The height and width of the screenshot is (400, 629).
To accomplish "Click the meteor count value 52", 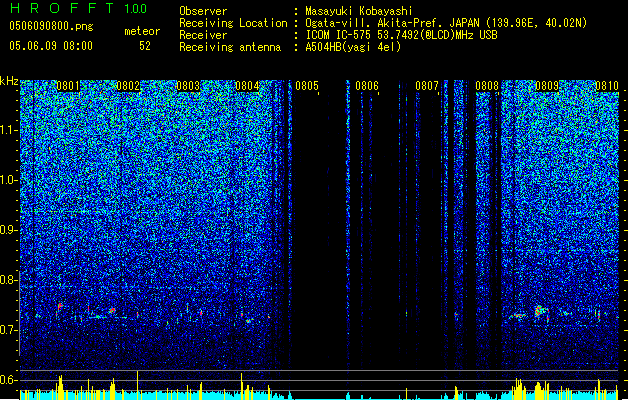I will tap(145, 46).
